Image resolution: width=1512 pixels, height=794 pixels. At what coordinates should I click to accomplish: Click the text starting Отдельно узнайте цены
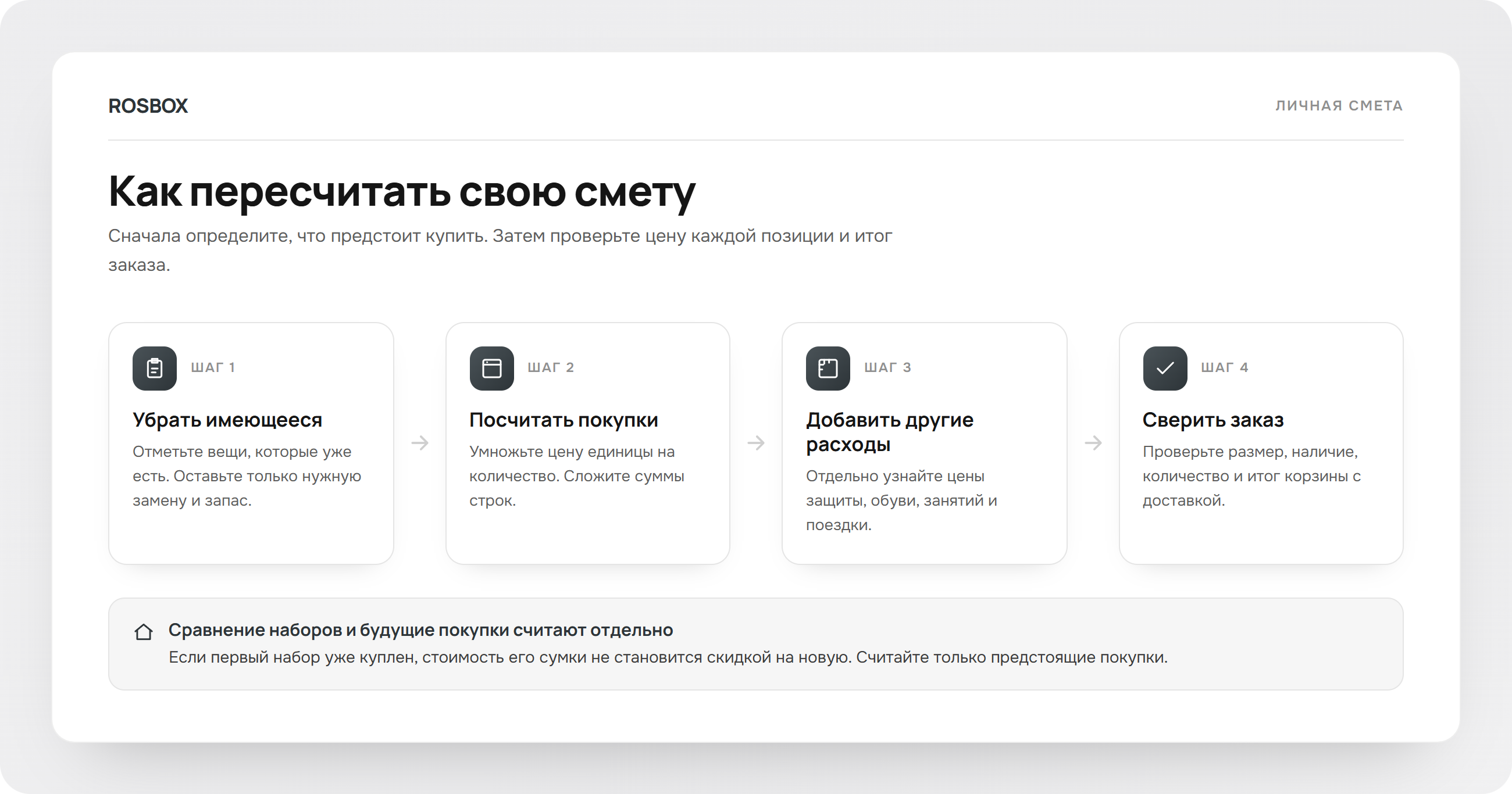(901, 500)
